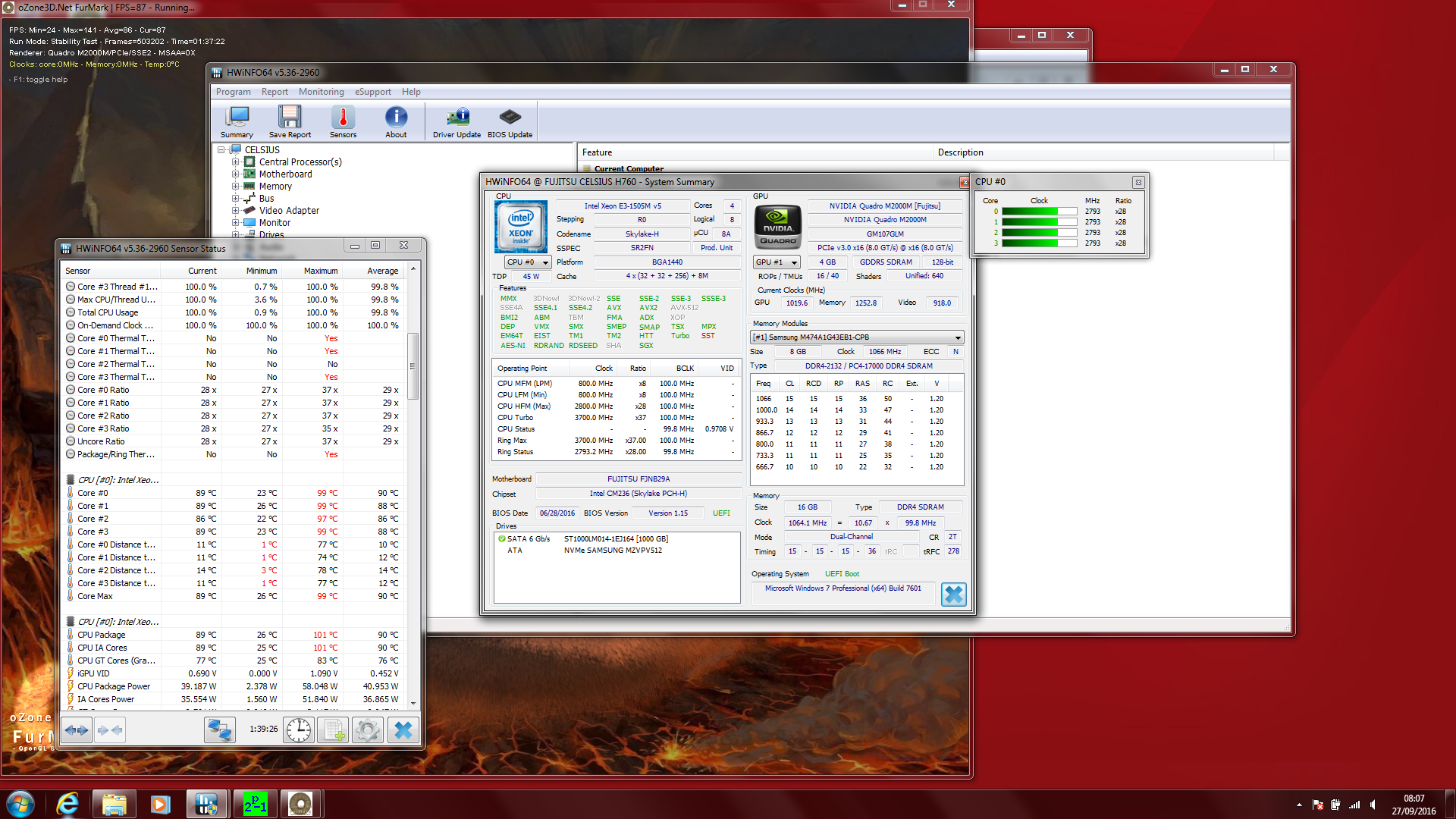Click the network signal tray icon
1456x819 pixels.
[x=1354, y=805]
